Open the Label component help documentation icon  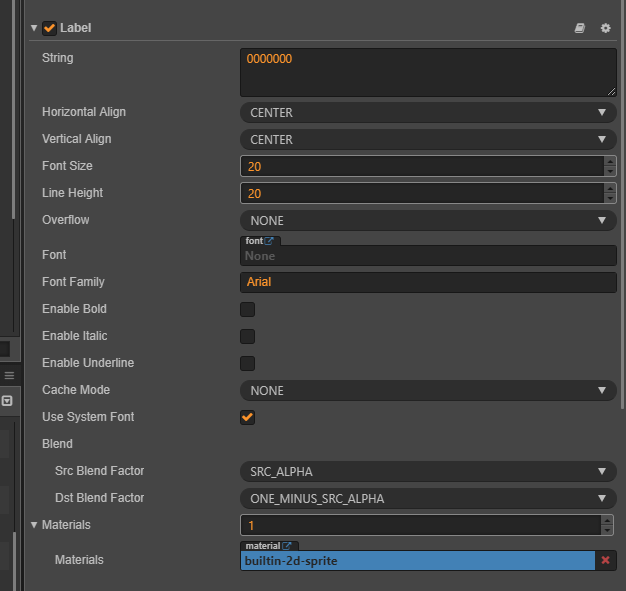point(580,28)
